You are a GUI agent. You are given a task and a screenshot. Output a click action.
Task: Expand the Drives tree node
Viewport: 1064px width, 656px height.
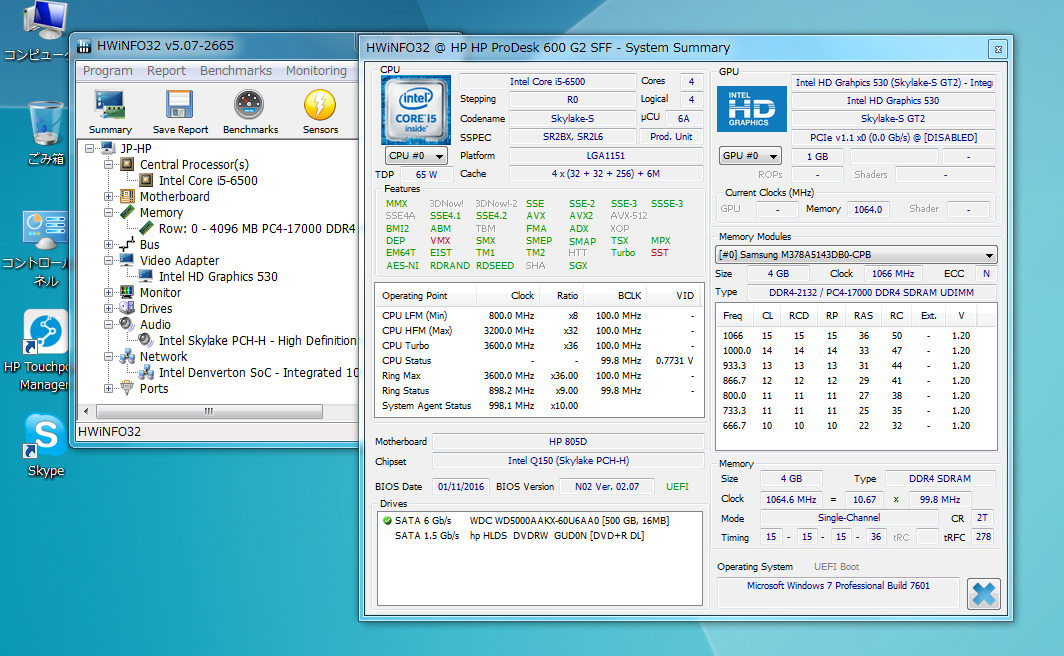pos(109,309)
